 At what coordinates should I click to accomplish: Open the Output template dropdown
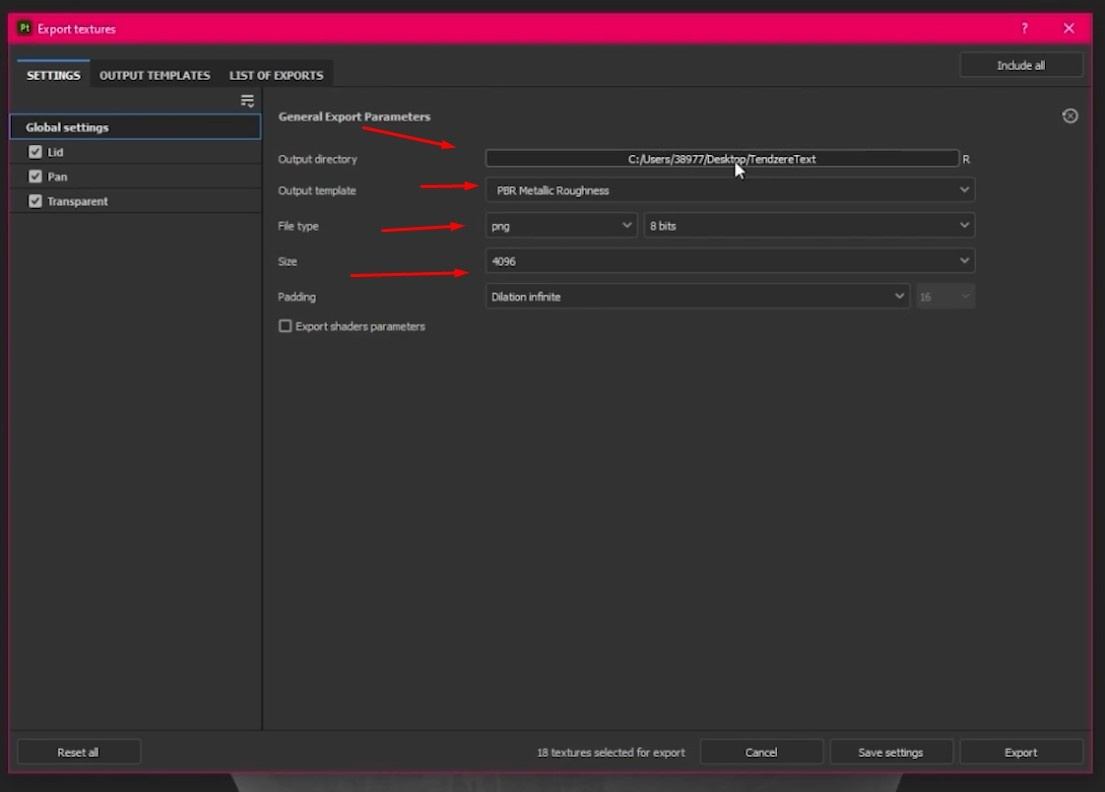[x=730, y=190]
